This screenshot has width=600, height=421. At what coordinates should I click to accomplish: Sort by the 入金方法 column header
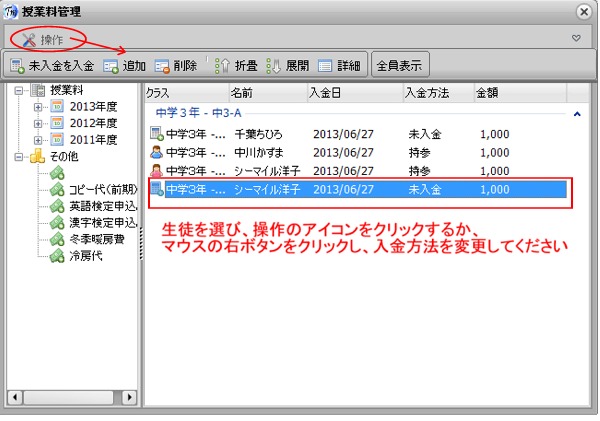[439, 93]
